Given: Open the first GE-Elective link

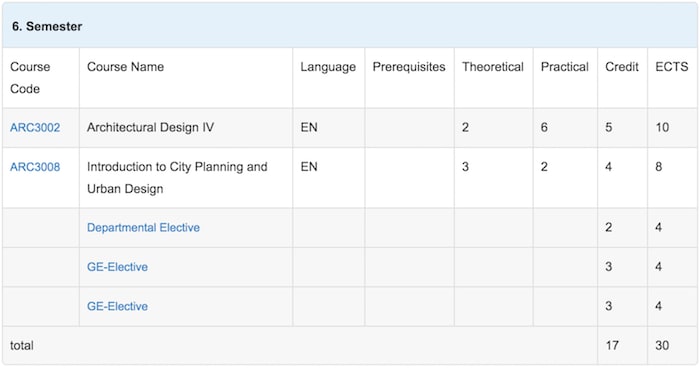Looking at the screenshot, I should 117,267.
